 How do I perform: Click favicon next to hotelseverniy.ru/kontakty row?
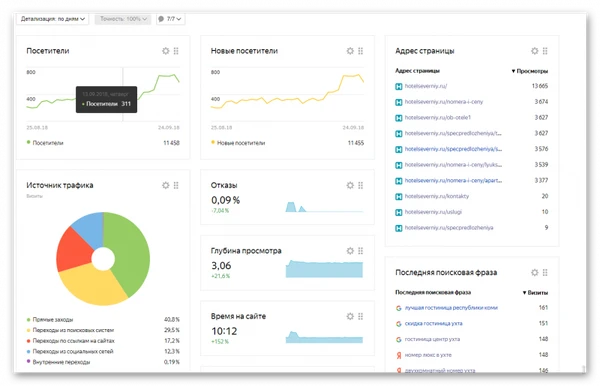[398, 197]
